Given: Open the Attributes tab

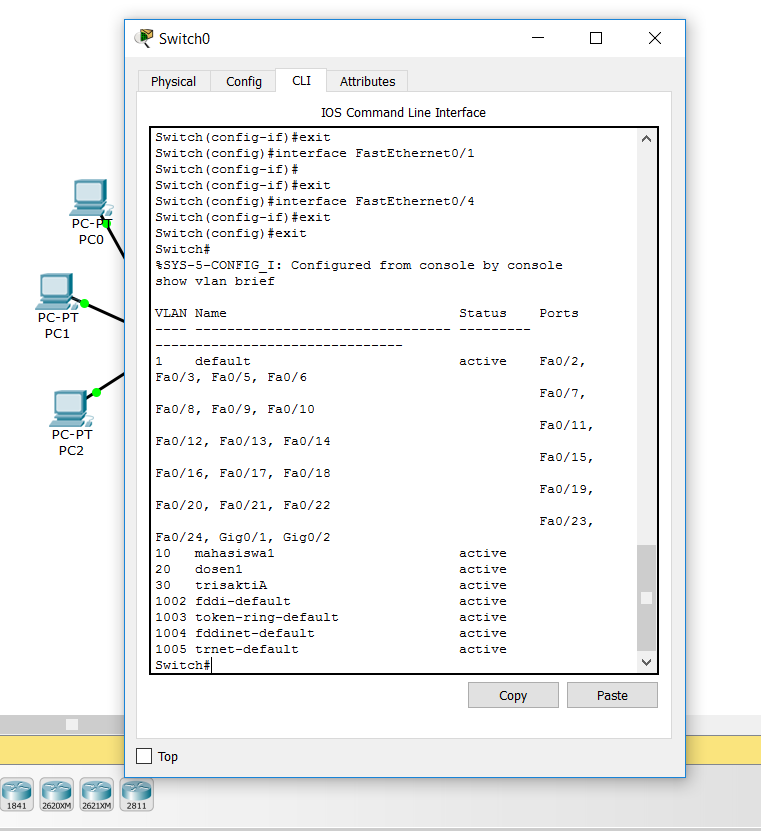Looking at the screenshot, I should [367, 82].
